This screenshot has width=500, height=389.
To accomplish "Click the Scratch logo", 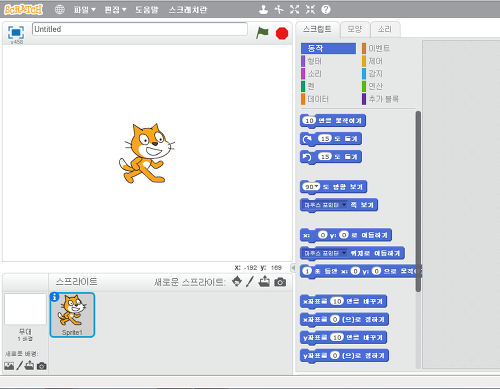I will tap(23, 9).
